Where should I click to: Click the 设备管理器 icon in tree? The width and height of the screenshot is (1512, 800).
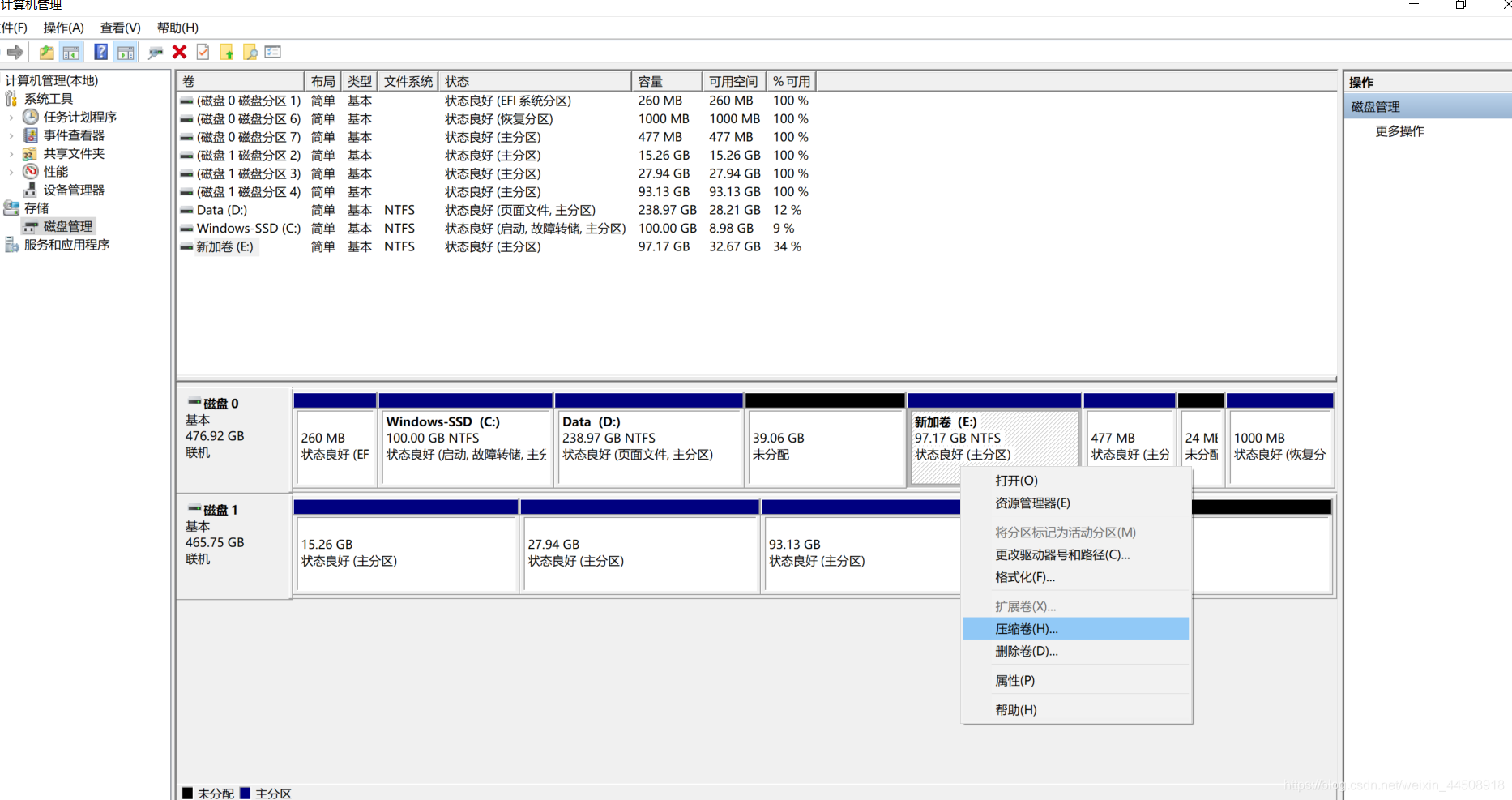coord(31,190)
